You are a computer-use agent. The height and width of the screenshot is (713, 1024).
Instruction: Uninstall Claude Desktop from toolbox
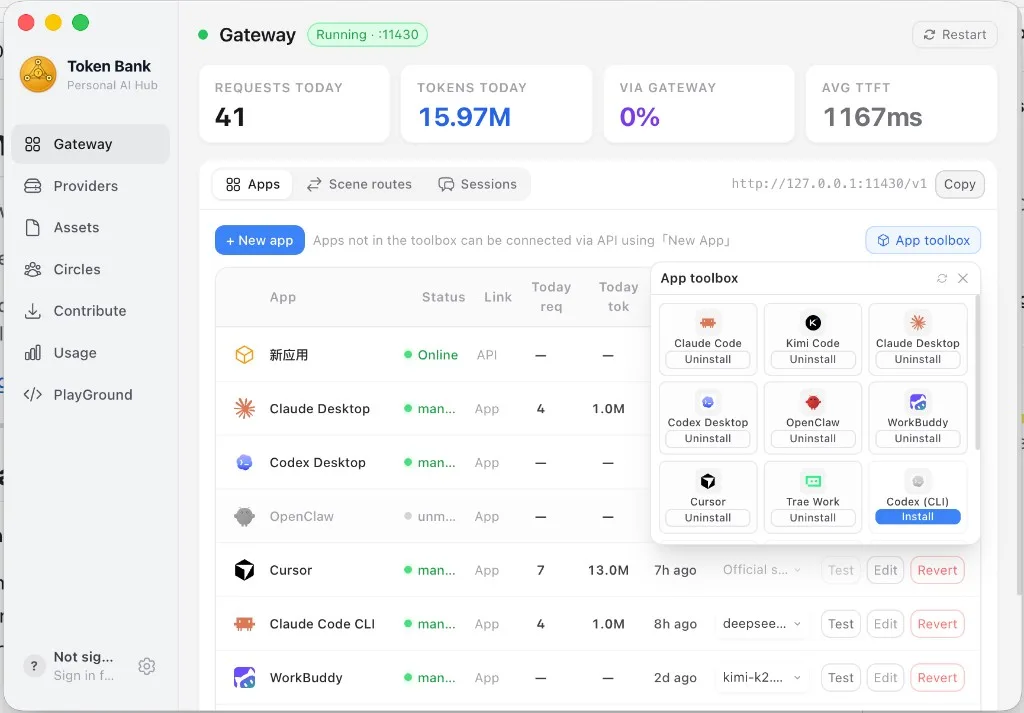[918, 359]
